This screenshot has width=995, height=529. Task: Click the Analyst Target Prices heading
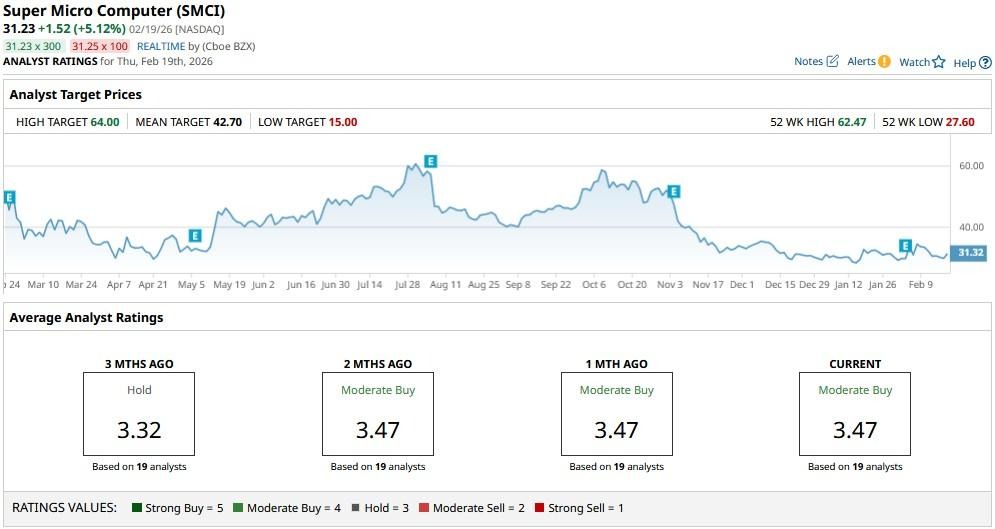[x=76, y=95]
